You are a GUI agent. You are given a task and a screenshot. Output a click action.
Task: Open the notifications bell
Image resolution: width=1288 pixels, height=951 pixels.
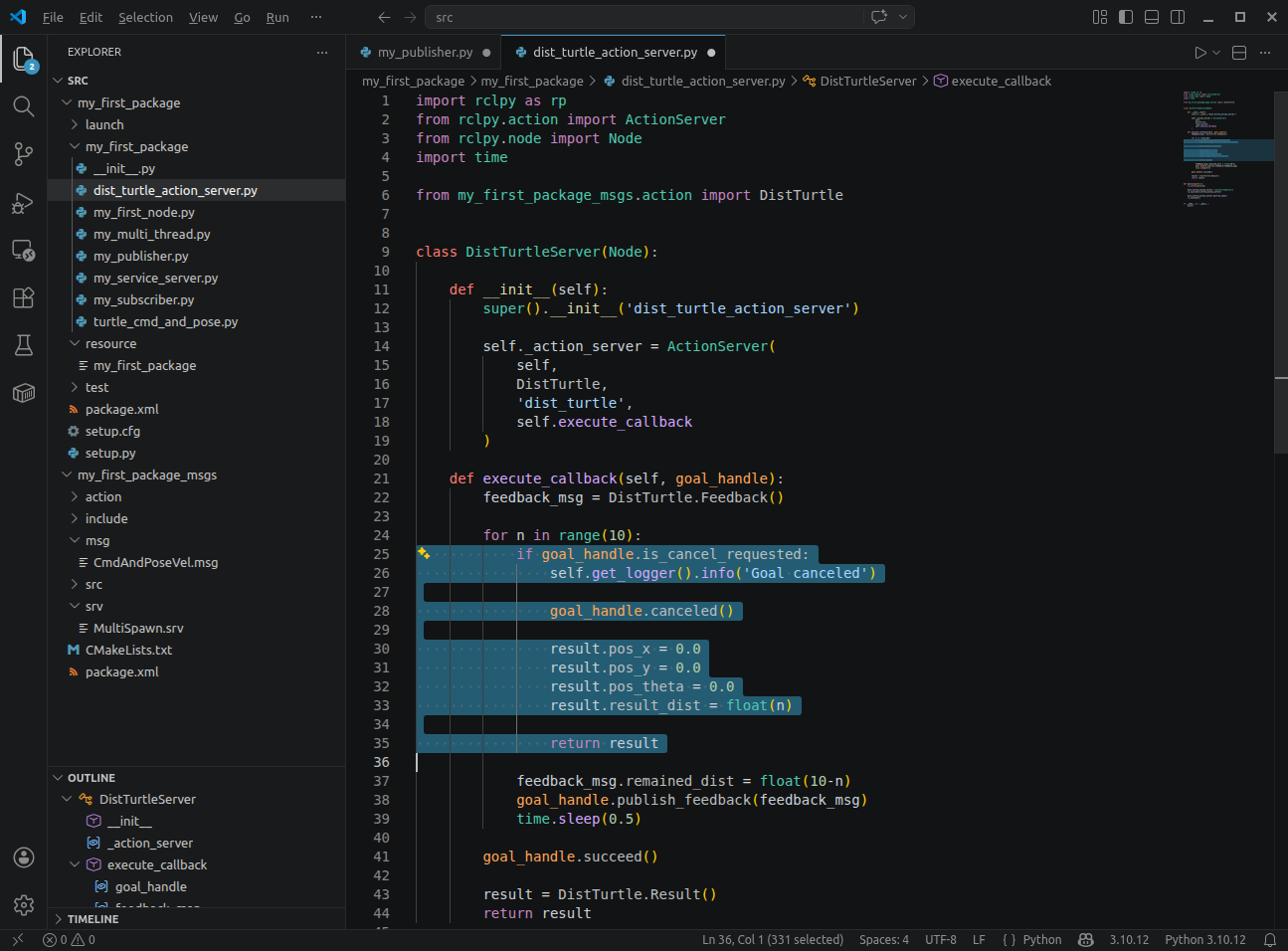pos(1270,939)
